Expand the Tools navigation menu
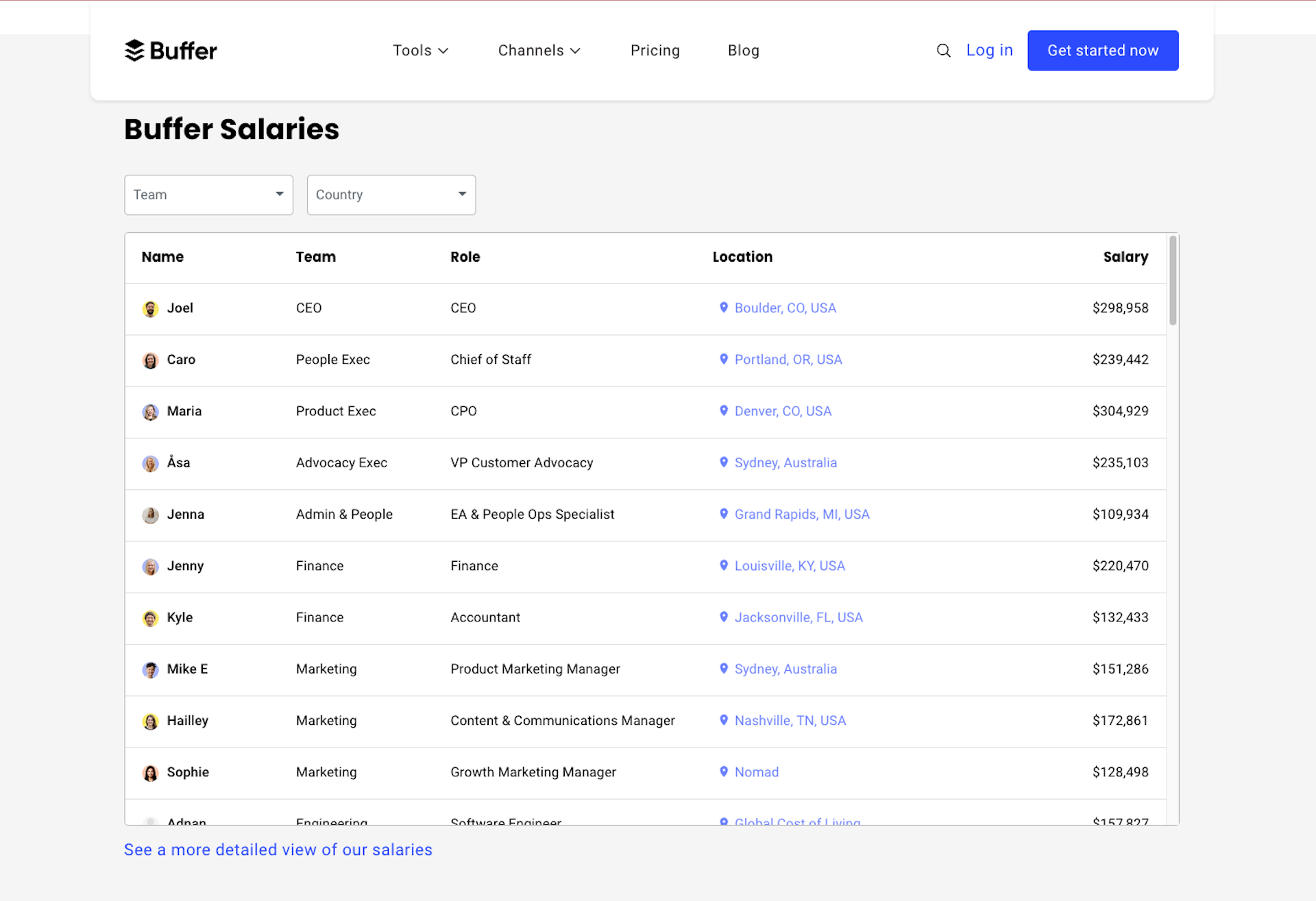The width and height of the screenshot is (1316, 901). click(420, 51)
